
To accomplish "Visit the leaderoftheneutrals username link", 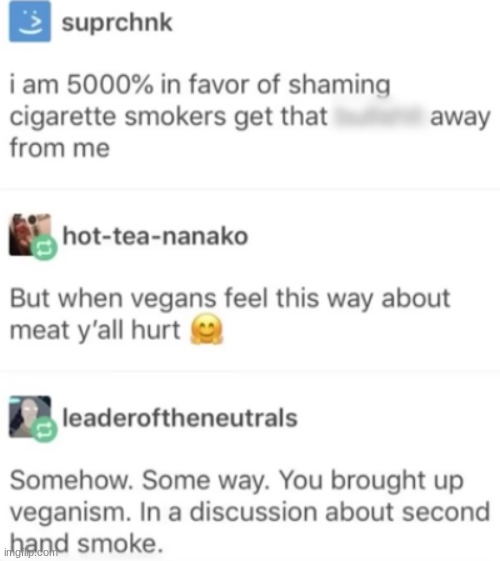I will pos(180,418).
